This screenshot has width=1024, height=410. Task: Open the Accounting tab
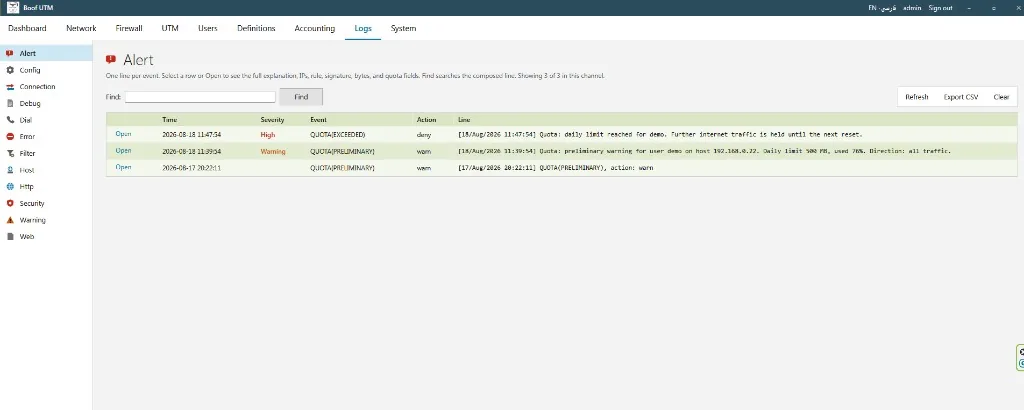[x=315, y=28]
